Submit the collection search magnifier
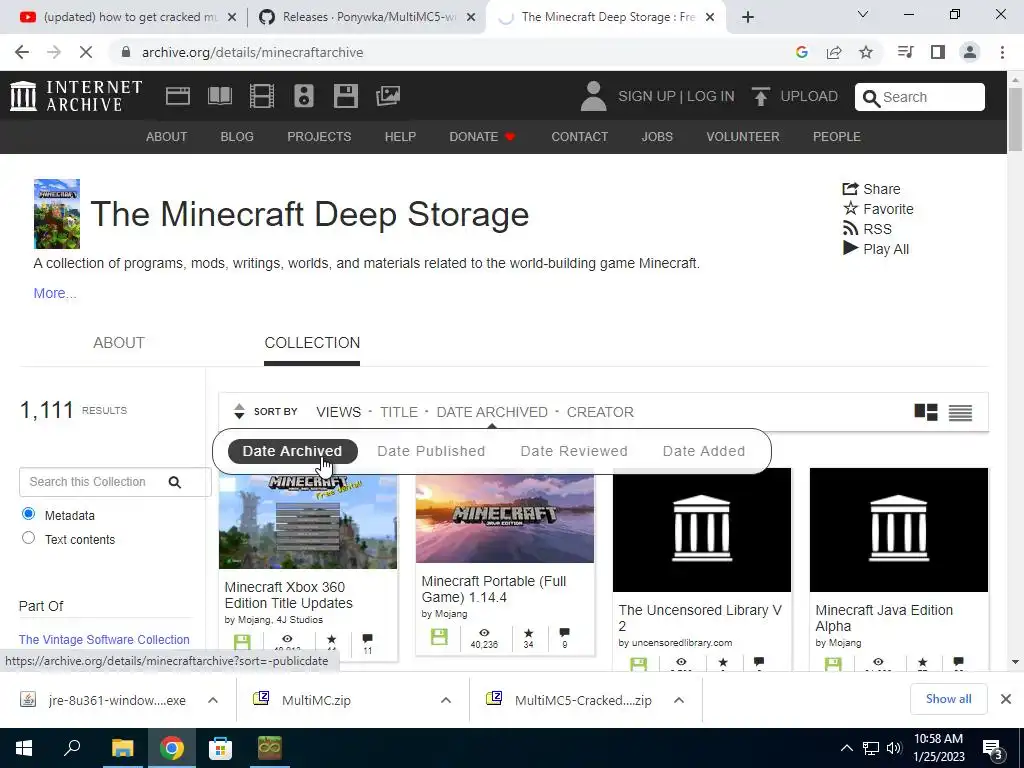Image resolution: width=1024 pixels, height=768 pixels. click(x=174, y=482)
